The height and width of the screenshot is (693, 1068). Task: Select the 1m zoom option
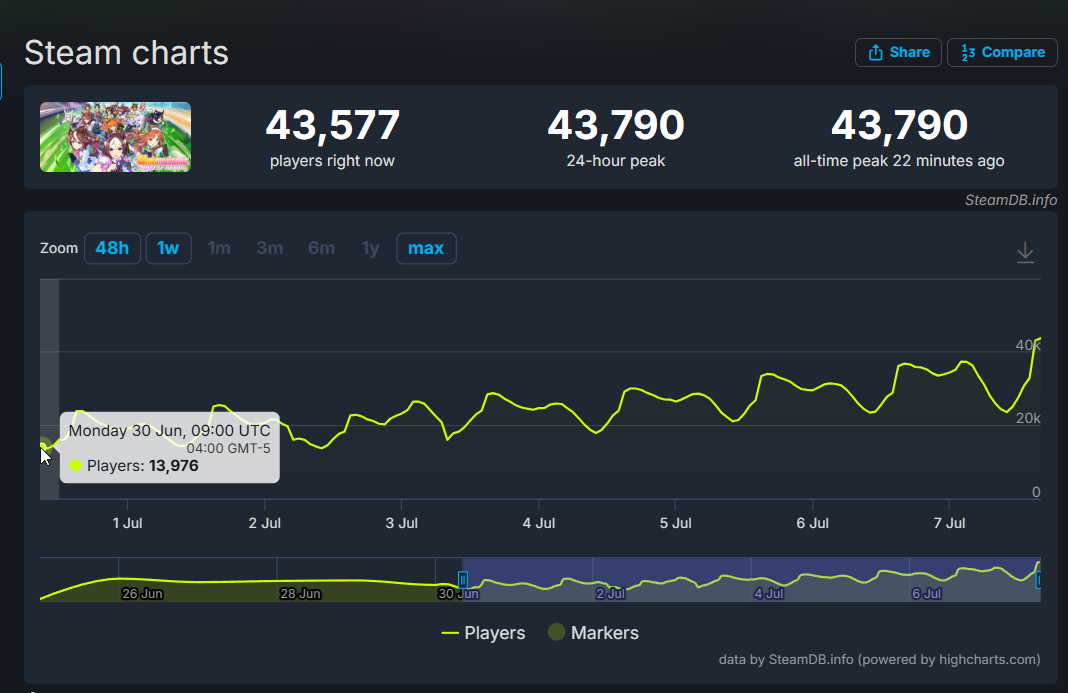[x=219, y=248]
